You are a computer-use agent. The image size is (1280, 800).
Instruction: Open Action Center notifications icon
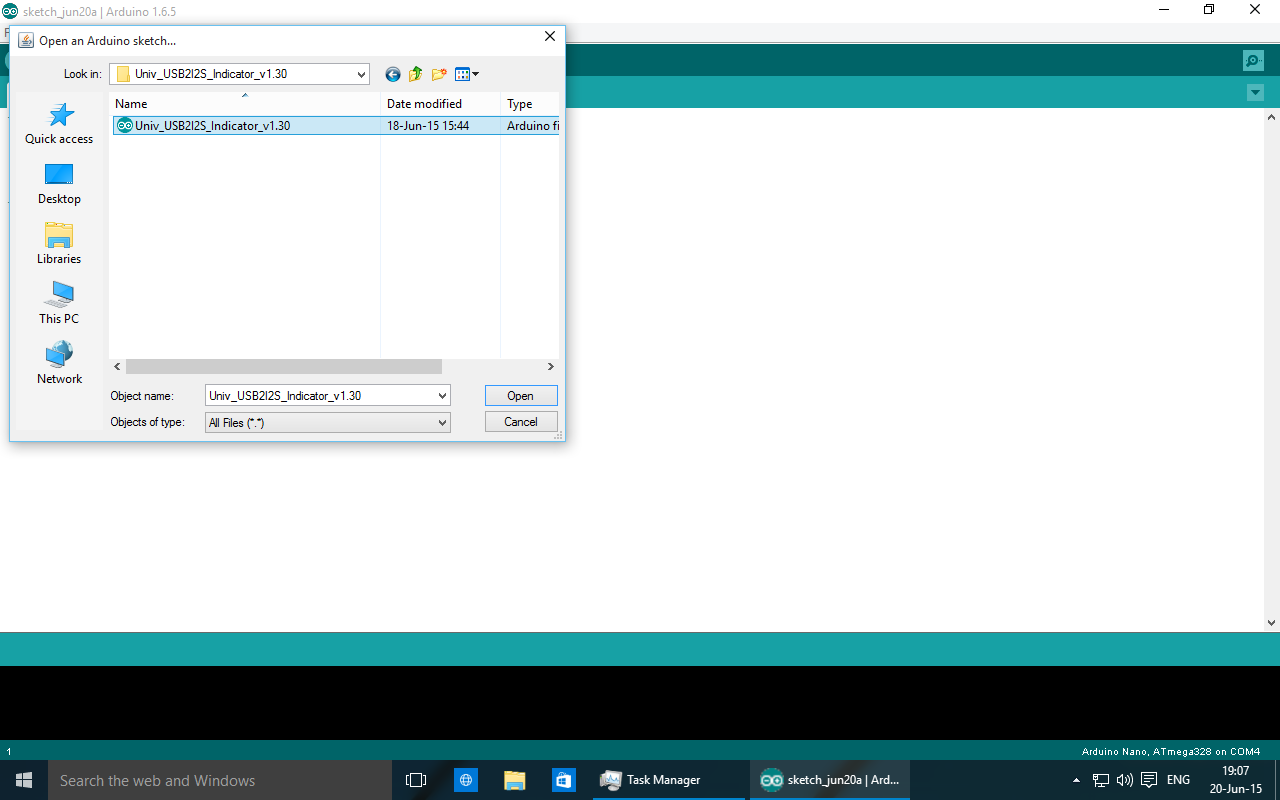[1149, 780]
